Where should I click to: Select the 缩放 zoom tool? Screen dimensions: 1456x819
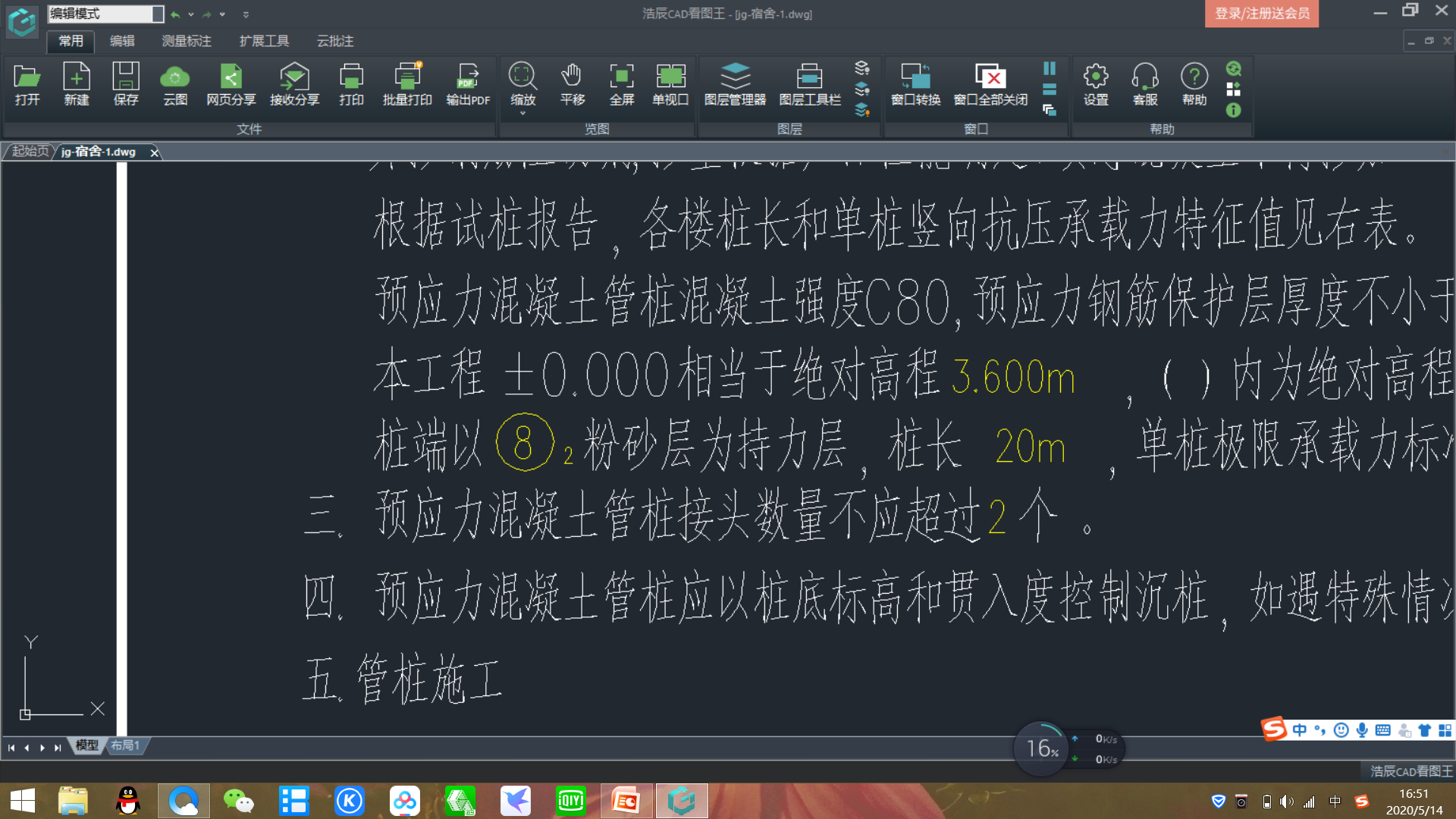coord(522,84)
